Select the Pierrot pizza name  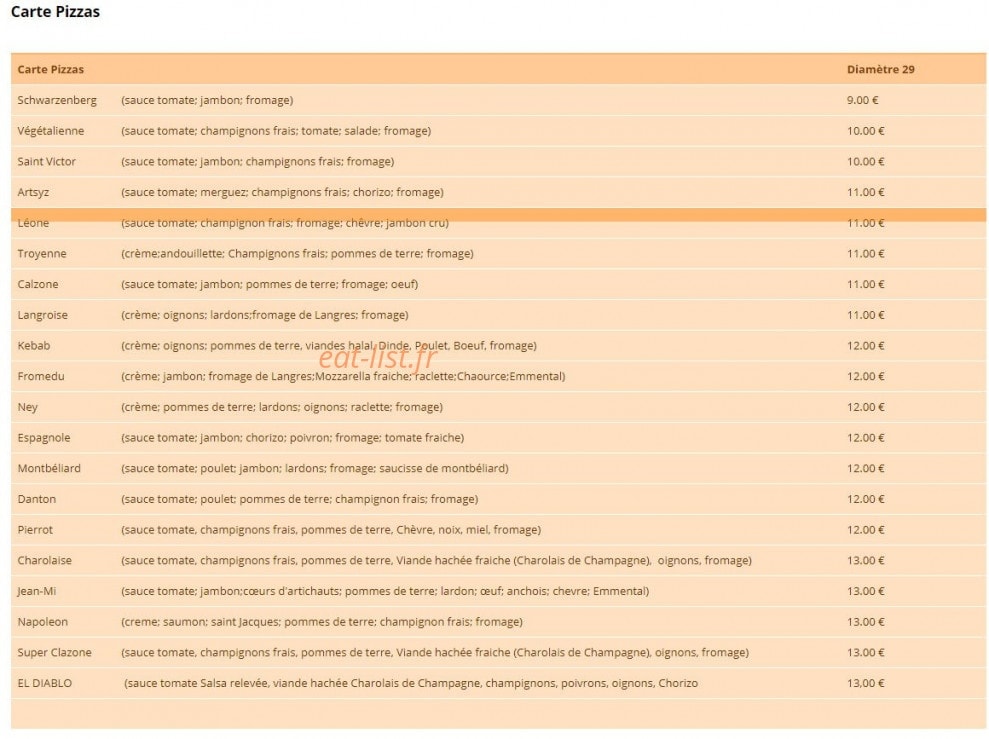tap(35, 530)
